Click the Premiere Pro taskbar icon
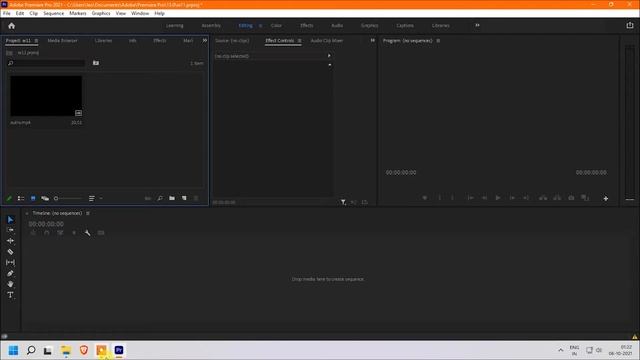The width and height of the screenshot is (640, 360). [119, 350]
